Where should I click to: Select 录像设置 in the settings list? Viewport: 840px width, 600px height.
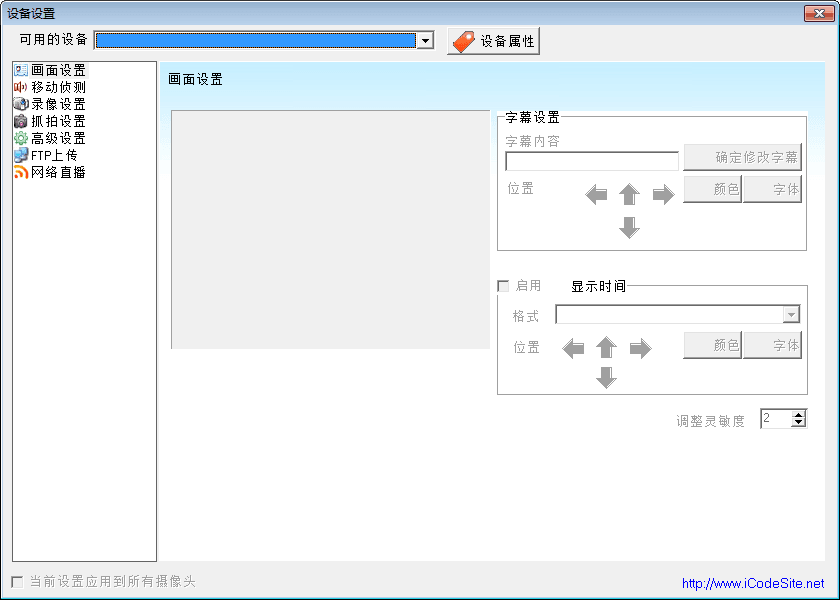point(58,104)
